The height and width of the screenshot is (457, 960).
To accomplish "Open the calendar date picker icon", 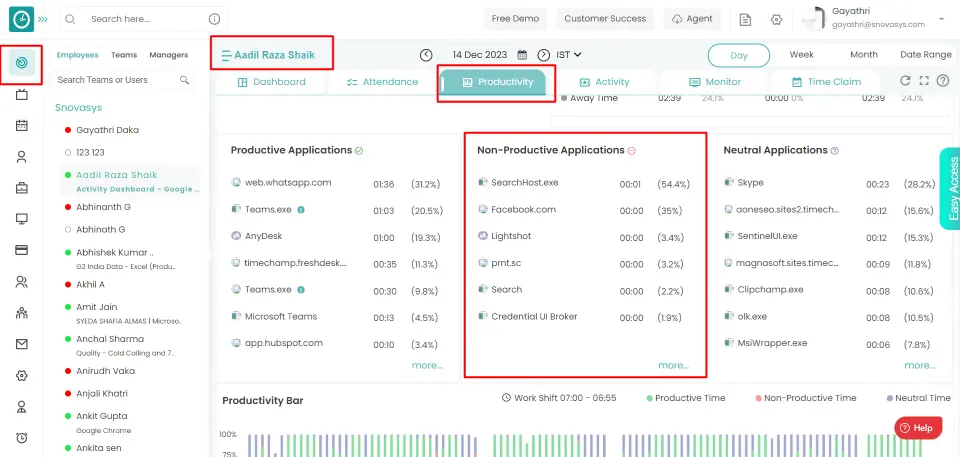I will coord(522,55).
